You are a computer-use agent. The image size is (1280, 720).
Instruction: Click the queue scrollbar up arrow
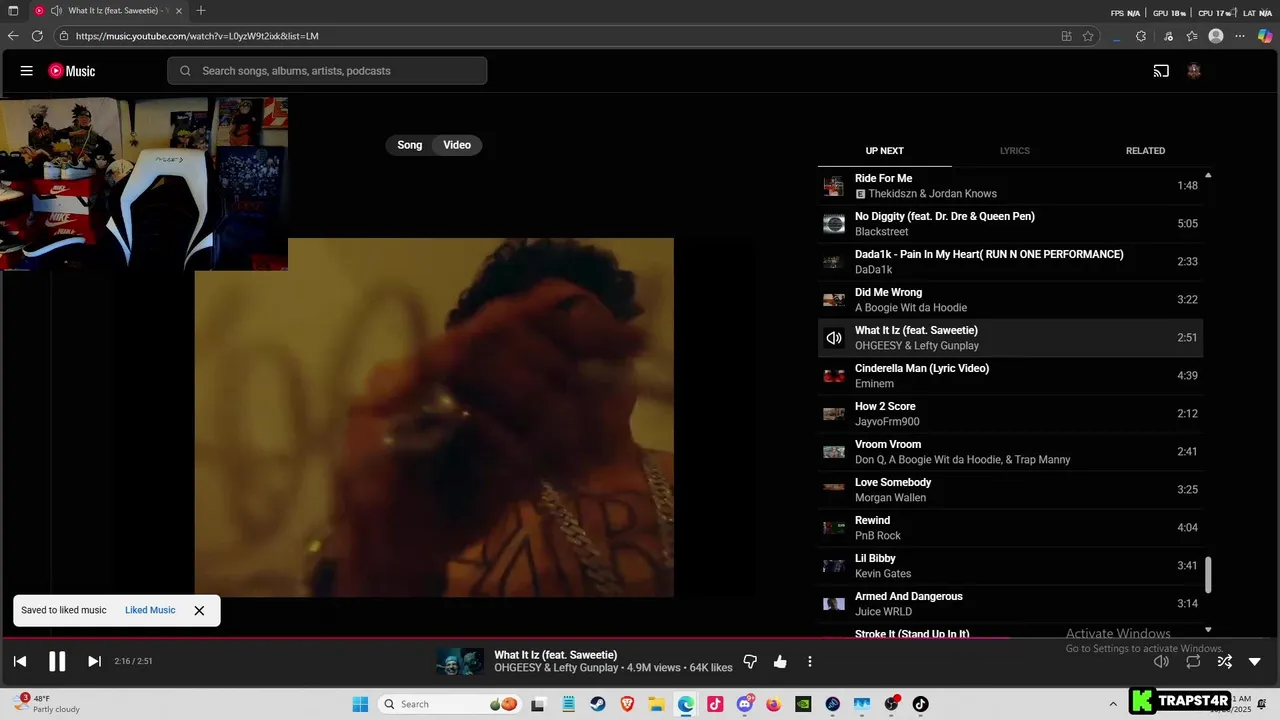coord(1208,175)
